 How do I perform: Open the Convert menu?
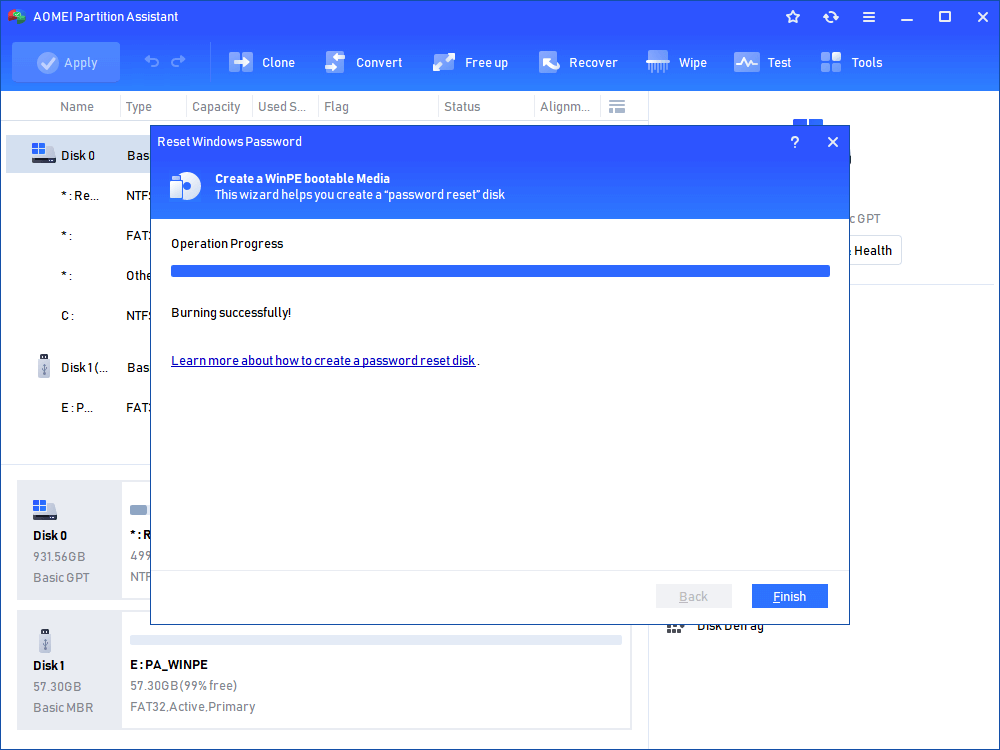pos(364,62)
